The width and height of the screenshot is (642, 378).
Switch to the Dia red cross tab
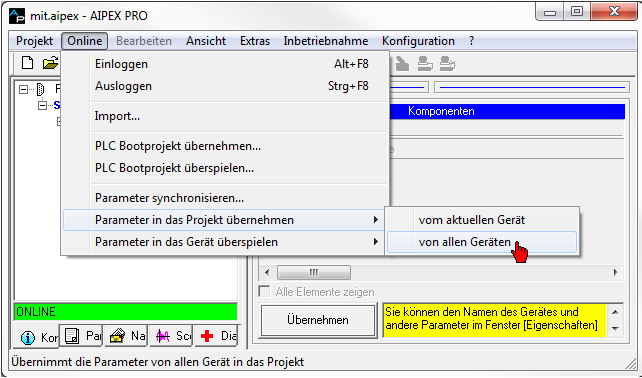[x=216, y=336]
